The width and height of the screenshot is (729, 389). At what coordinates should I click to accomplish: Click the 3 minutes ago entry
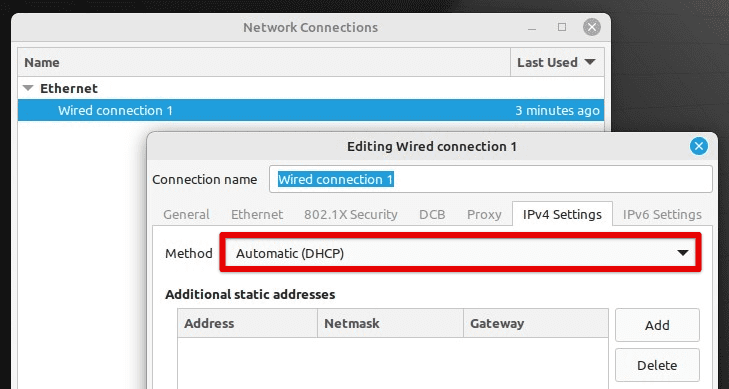tap(557, 111)
